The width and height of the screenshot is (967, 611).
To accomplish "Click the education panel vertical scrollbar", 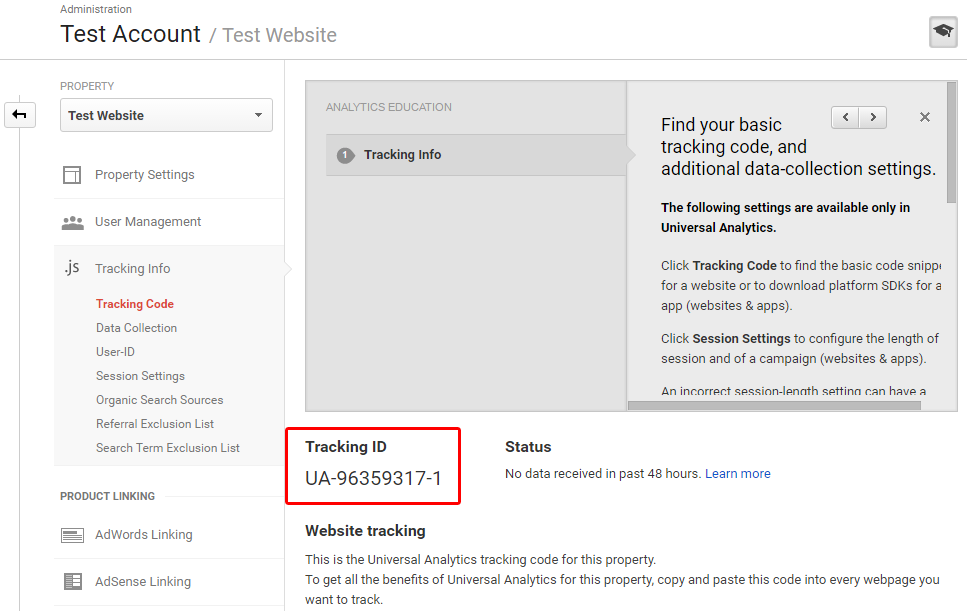I will click(952, 143).
